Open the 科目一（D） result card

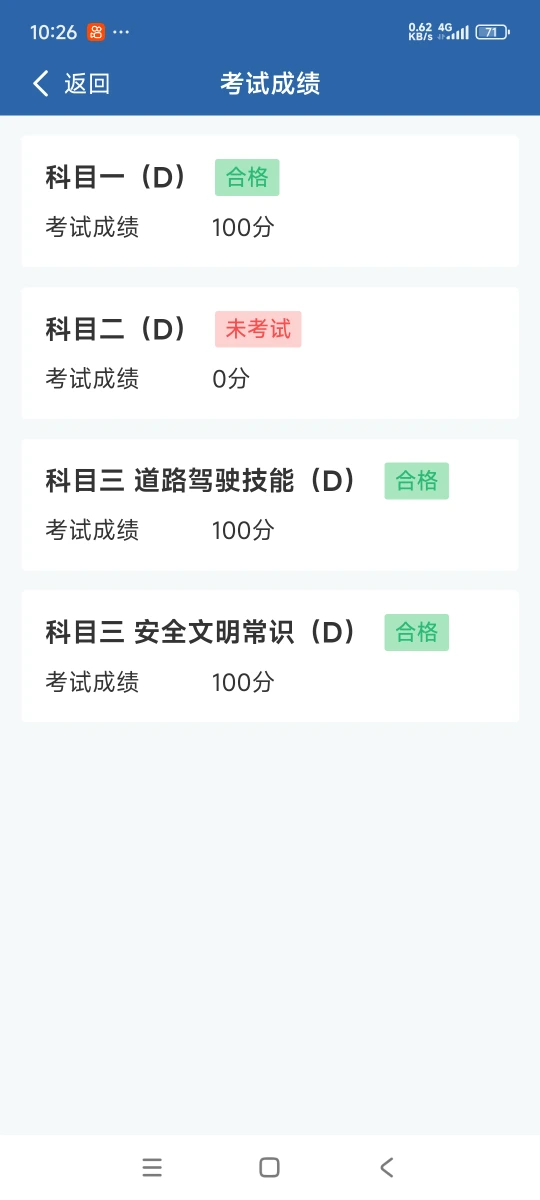pos(270,201)
